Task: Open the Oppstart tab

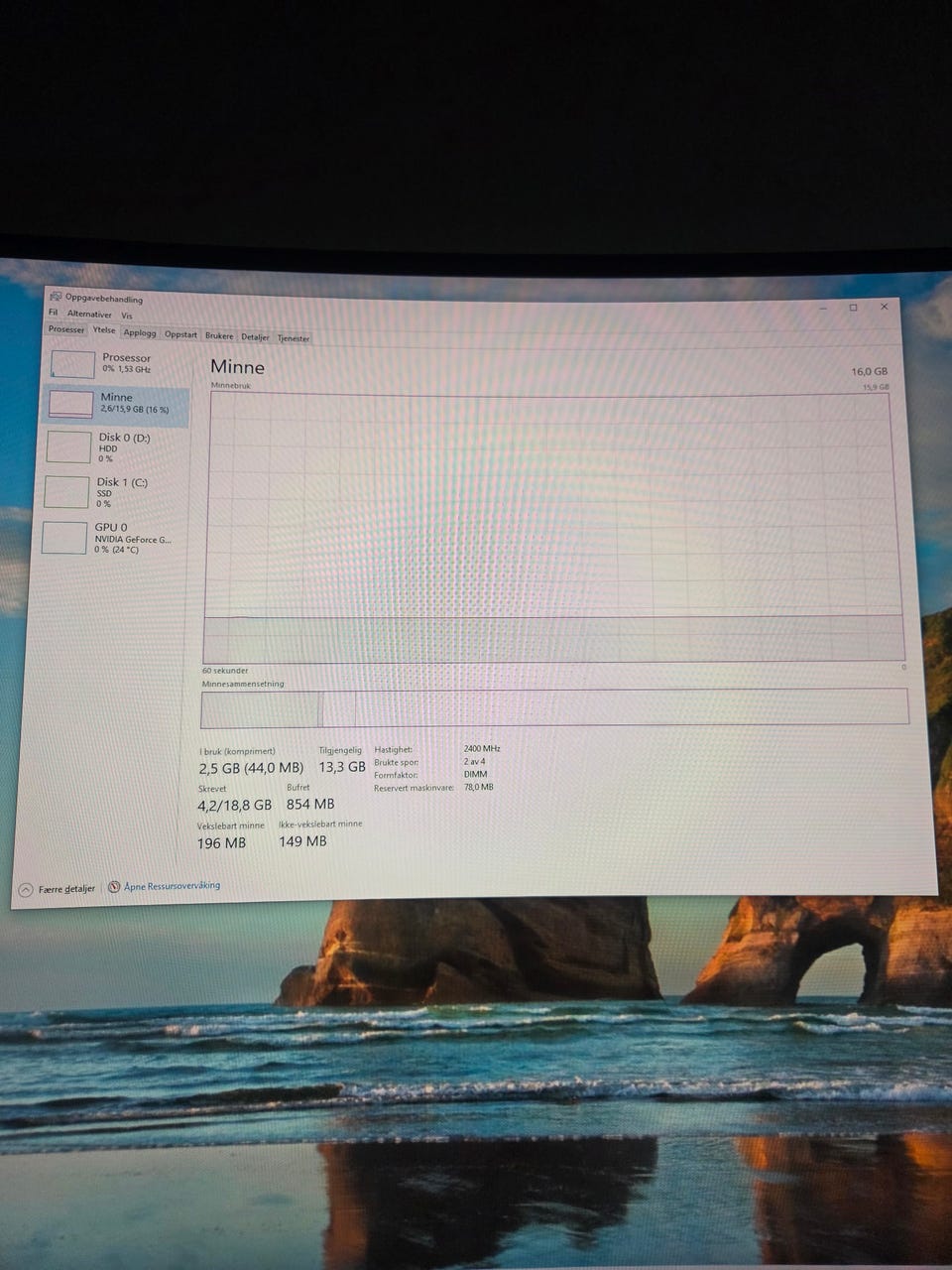Action: coord(181,334)
